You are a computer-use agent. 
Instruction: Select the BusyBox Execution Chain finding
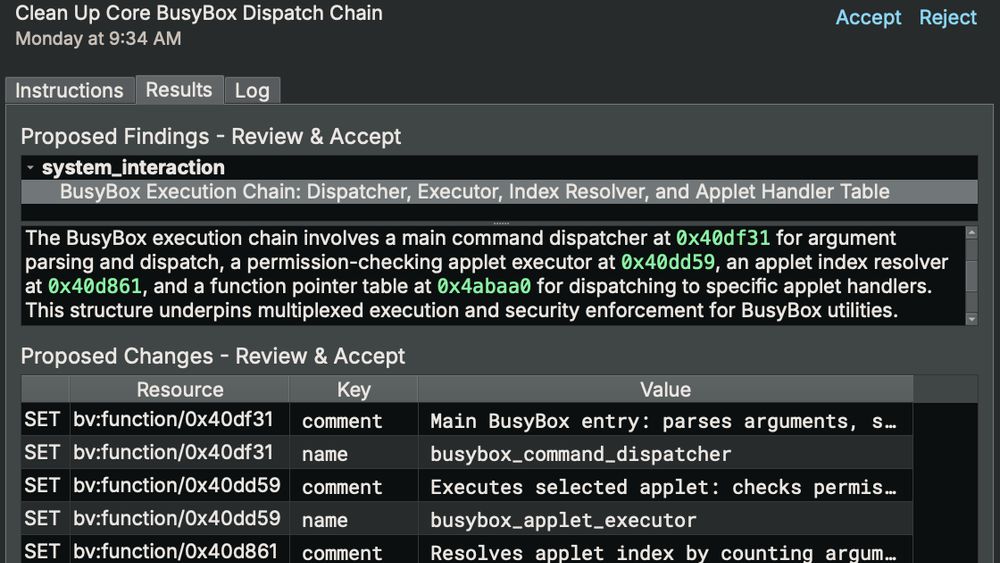click(499, 192)
